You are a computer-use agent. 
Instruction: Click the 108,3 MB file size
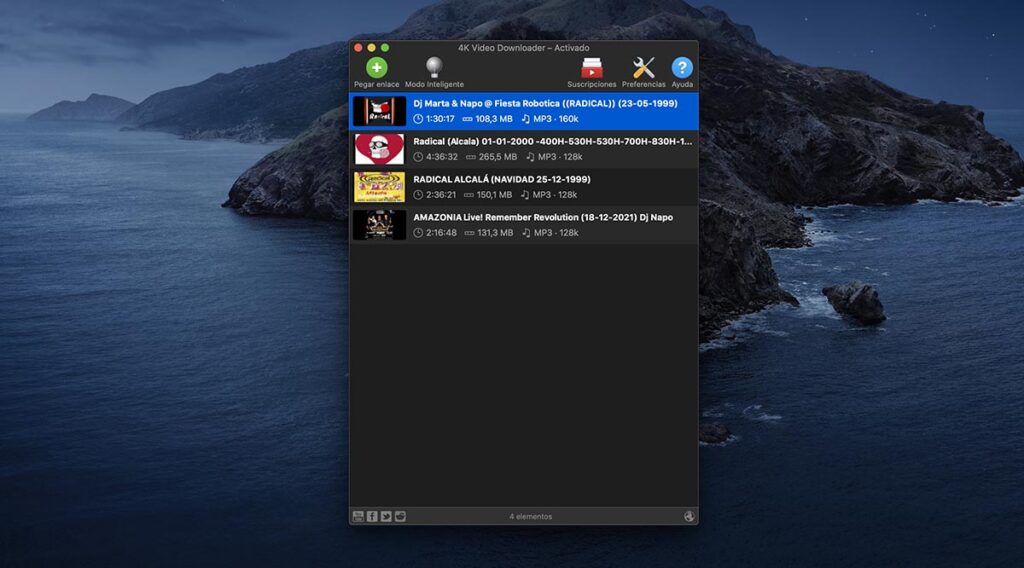(x=494, y=119)
